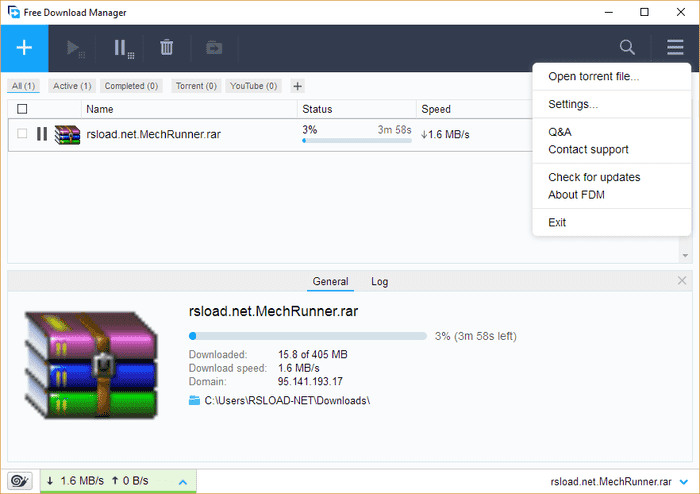Screen dimensions: 700x494
Task: Click the trash delete icon in toolbar
Action: click(167, 48)
